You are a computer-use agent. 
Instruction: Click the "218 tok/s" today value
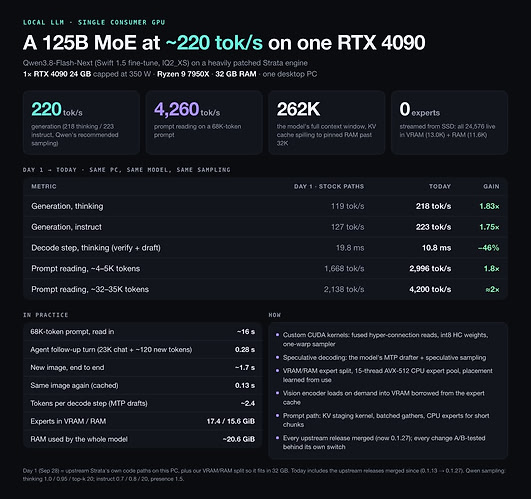433,206
